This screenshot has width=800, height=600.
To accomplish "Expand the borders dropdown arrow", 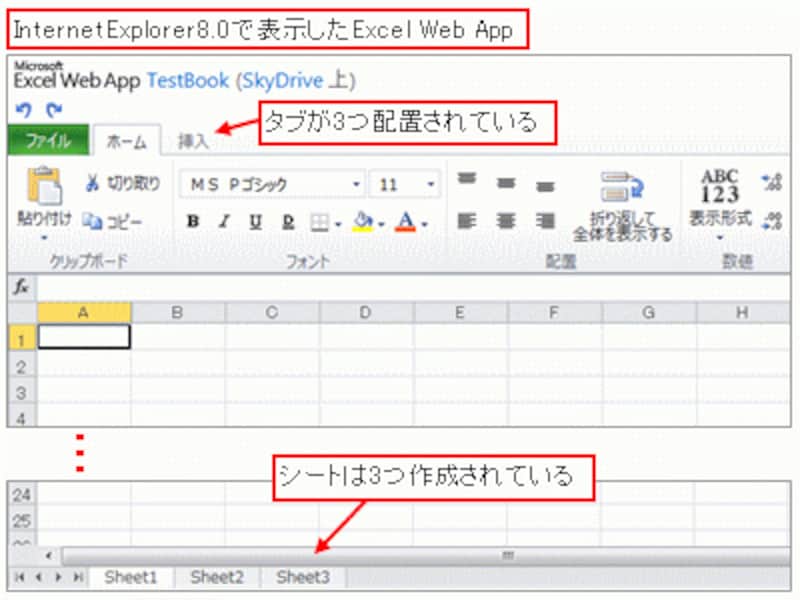I will 338,223.
